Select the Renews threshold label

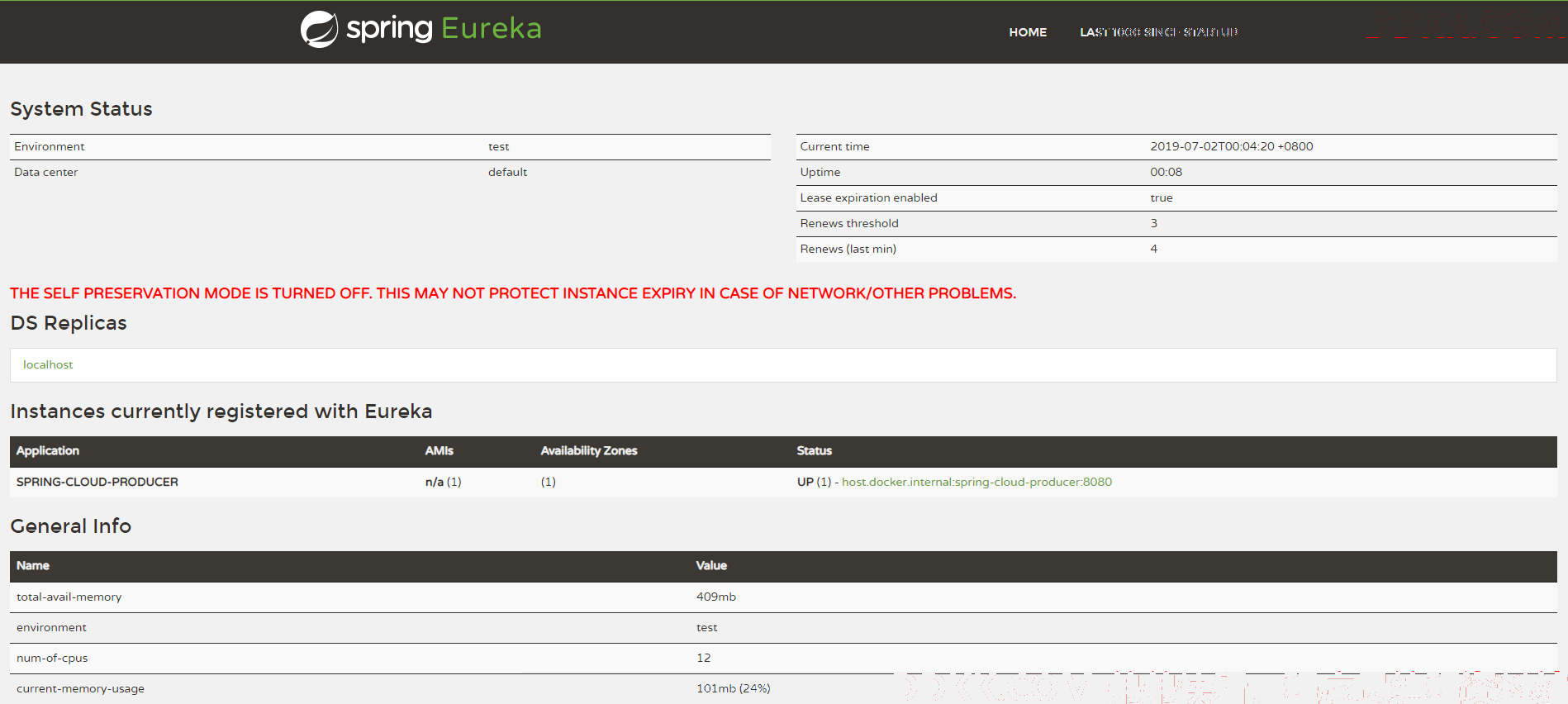[849, 223]
